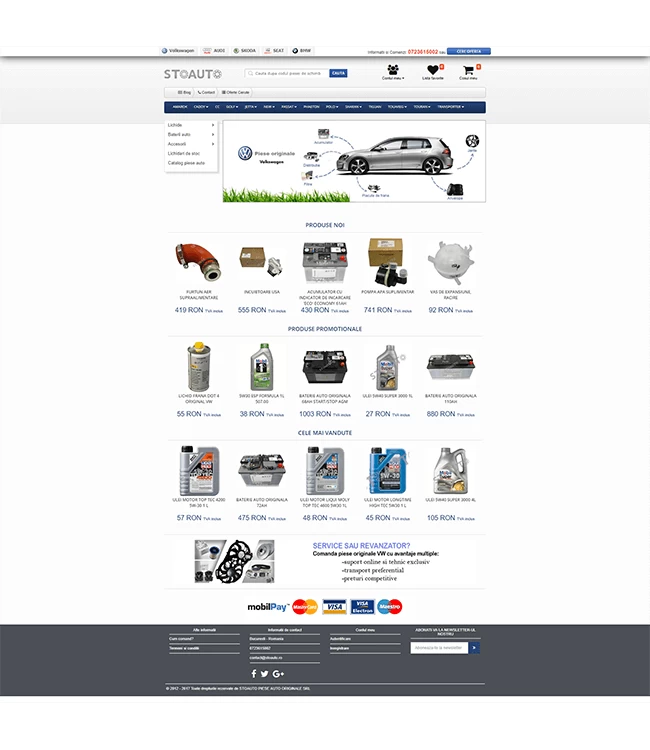This screenshot has height=750, width=650.
Task: Click the Acumulator icon on car diagram
Action: 323,134
